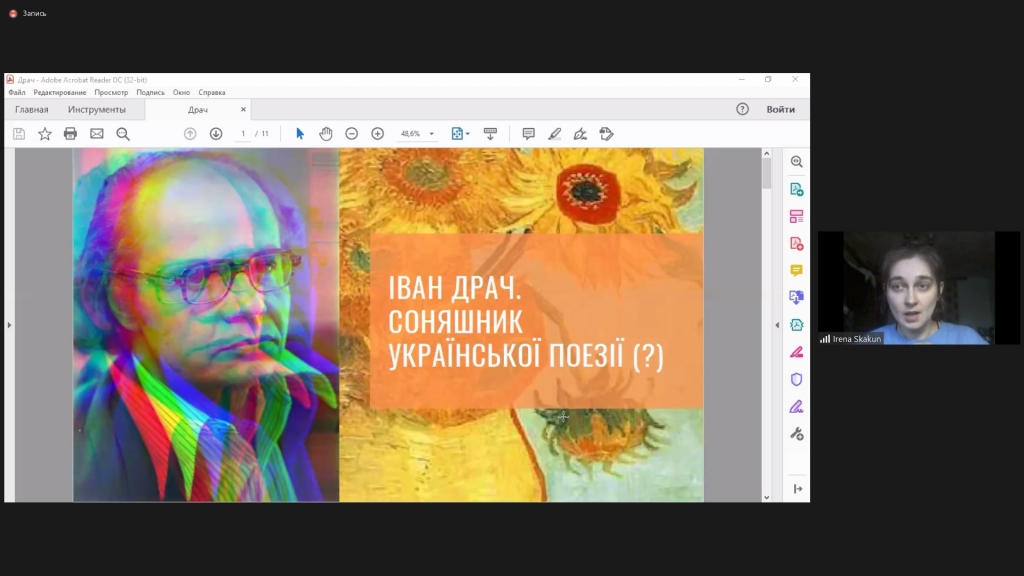This screenshot has height=576, width=1024.
Task: Open Fill & Sign in the right panel
Action: click(x=796, y=407)
